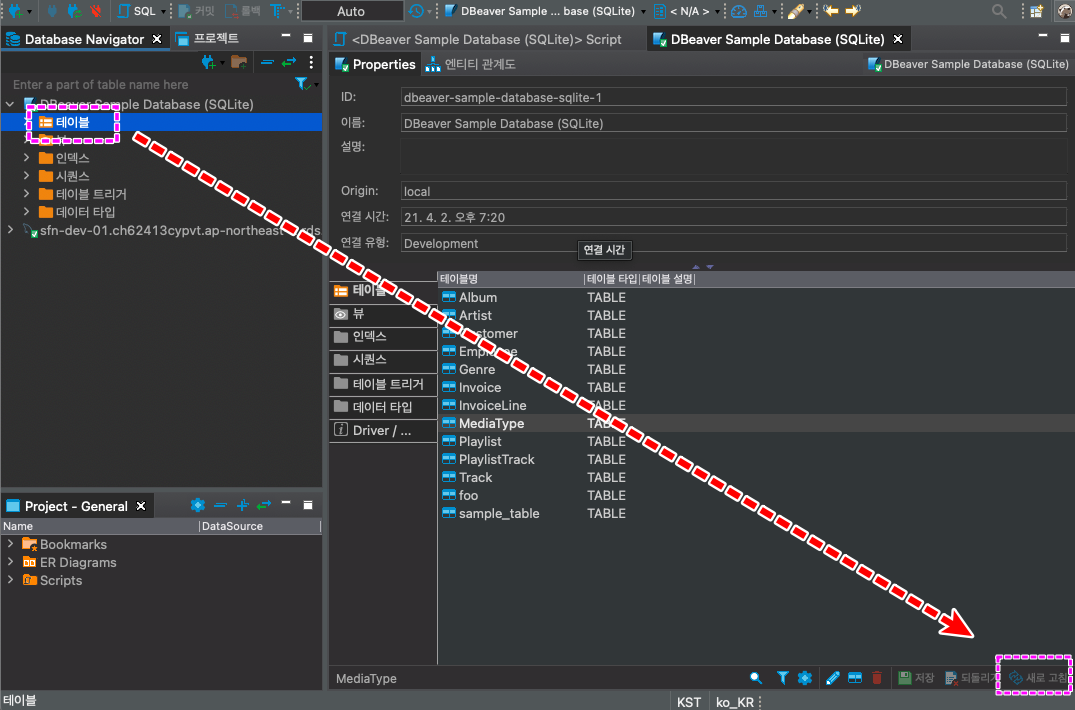
Task: Click the 이름 field with DBeaver Sample Database
Action: [x=734, y=123]
